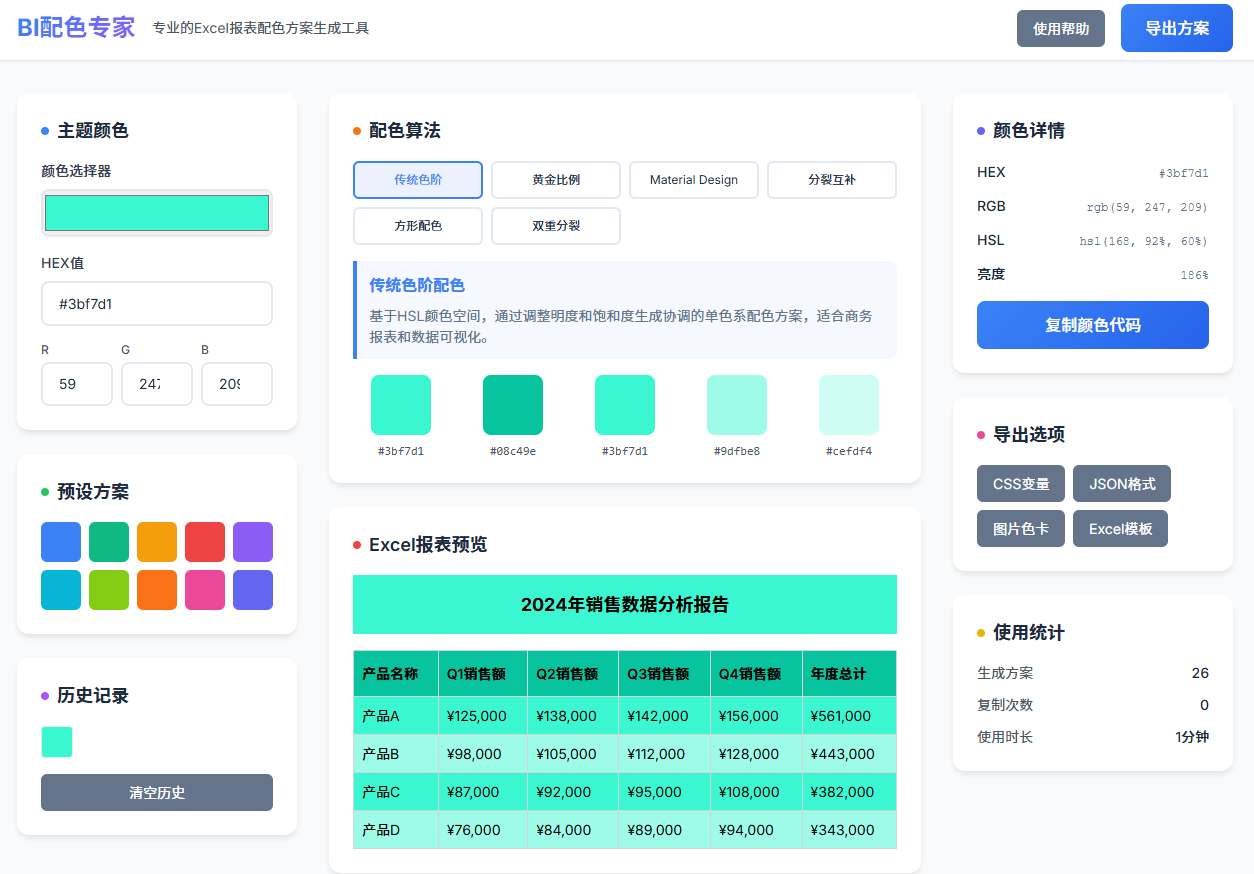Select the red preset color swatch
This screenshot has width=1254, height=874.
205,542
